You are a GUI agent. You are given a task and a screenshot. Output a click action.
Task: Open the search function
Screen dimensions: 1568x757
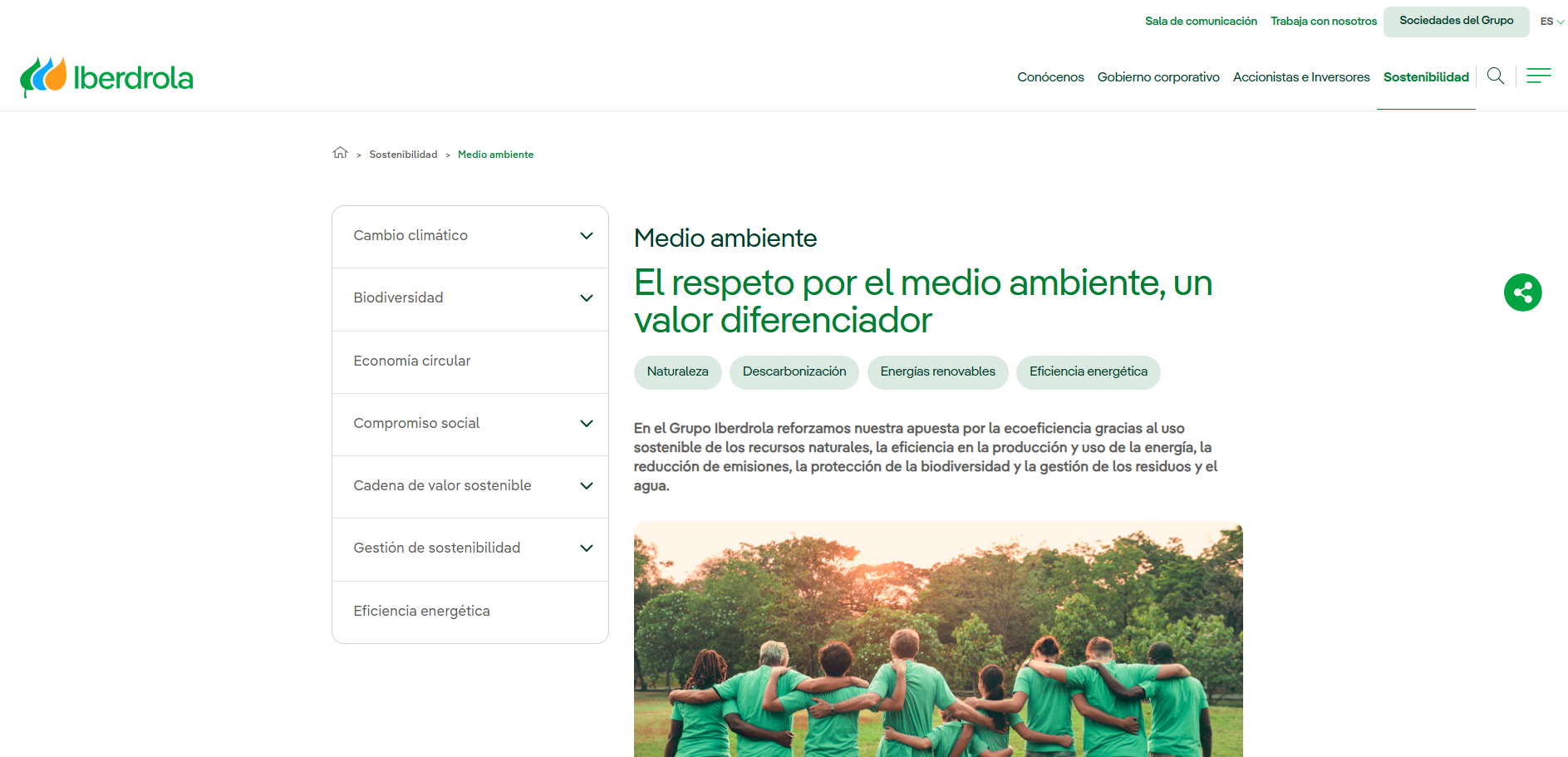point(1495,76)
